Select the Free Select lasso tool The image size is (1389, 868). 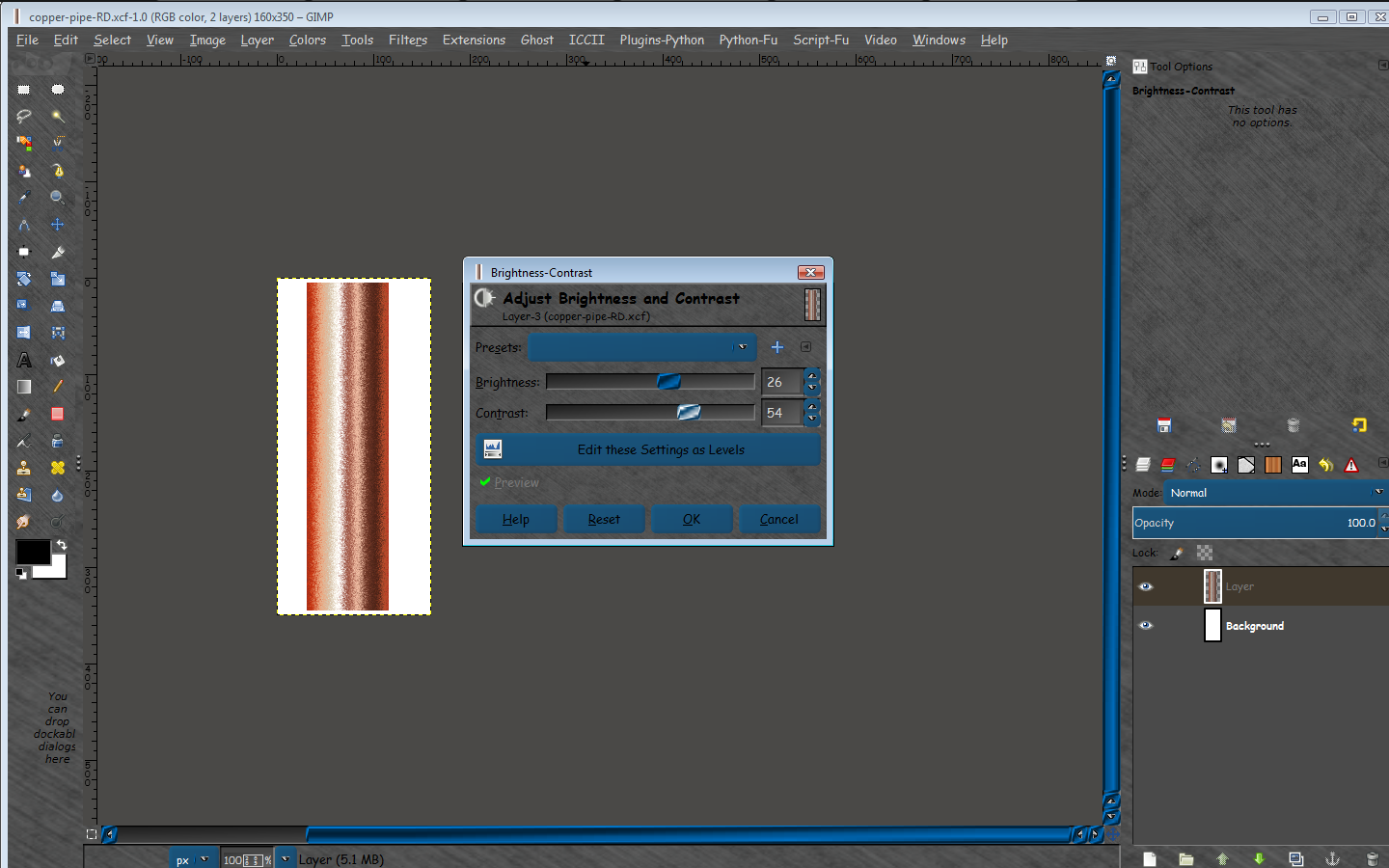24,116
